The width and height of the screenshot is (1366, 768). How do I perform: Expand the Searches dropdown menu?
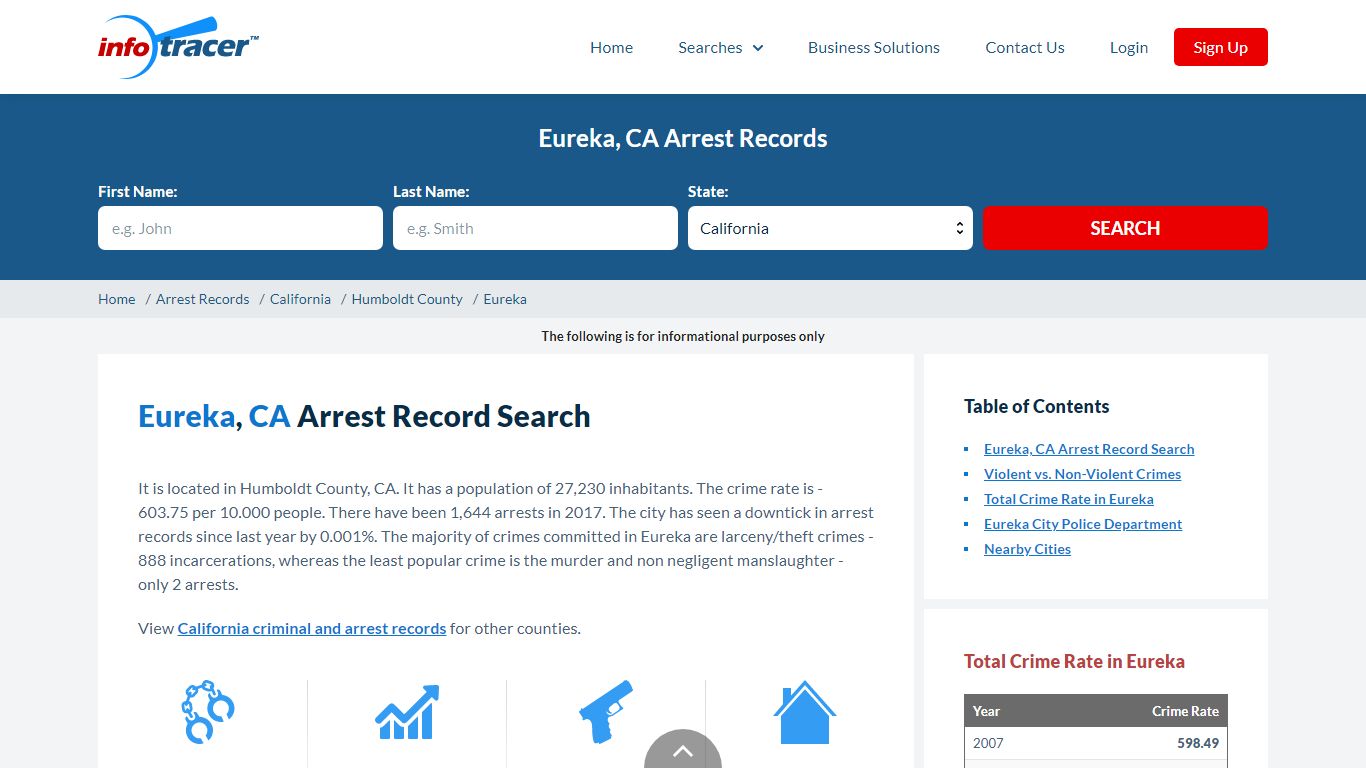click(x=720, y=47)
